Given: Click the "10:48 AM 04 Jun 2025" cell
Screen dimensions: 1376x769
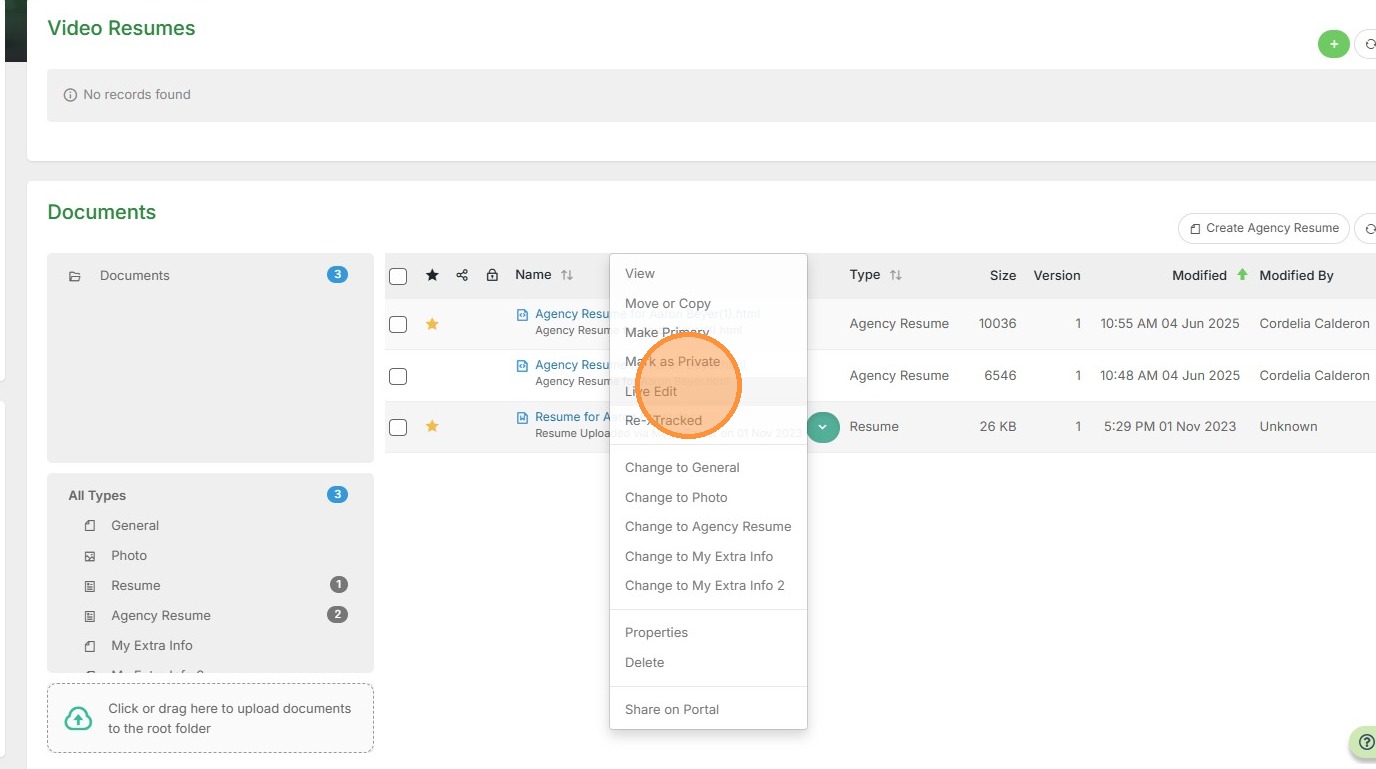Looking at the screenshot, I should coord(1170,376).
